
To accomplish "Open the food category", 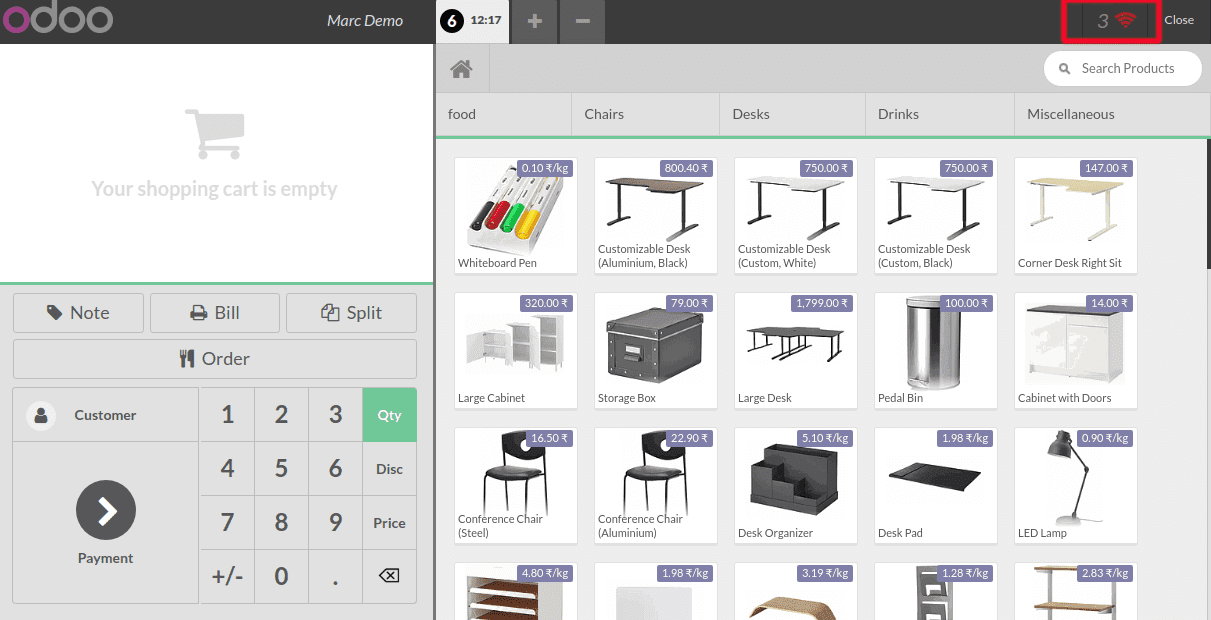I will [x=503, y=114].
